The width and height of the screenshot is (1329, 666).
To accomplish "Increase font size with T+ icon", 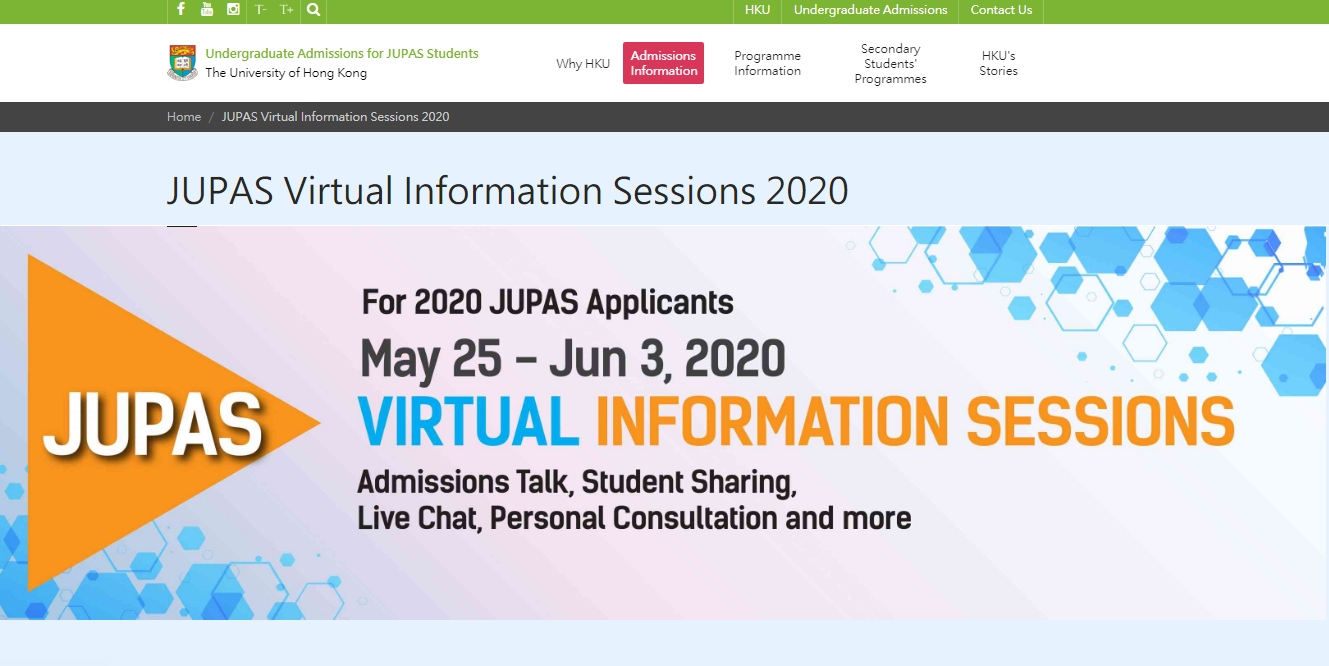I will [x=287, y=10].
